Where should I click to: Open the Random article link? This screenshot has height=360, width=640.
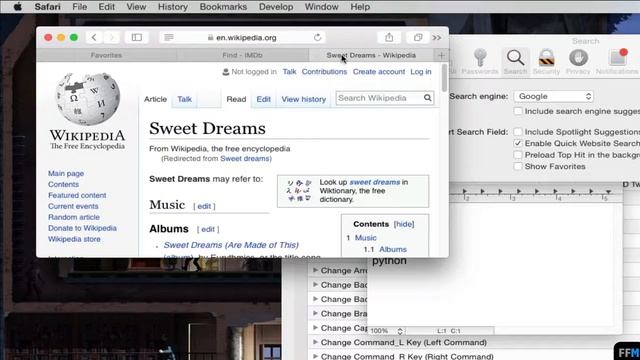[x=74, y=217]
